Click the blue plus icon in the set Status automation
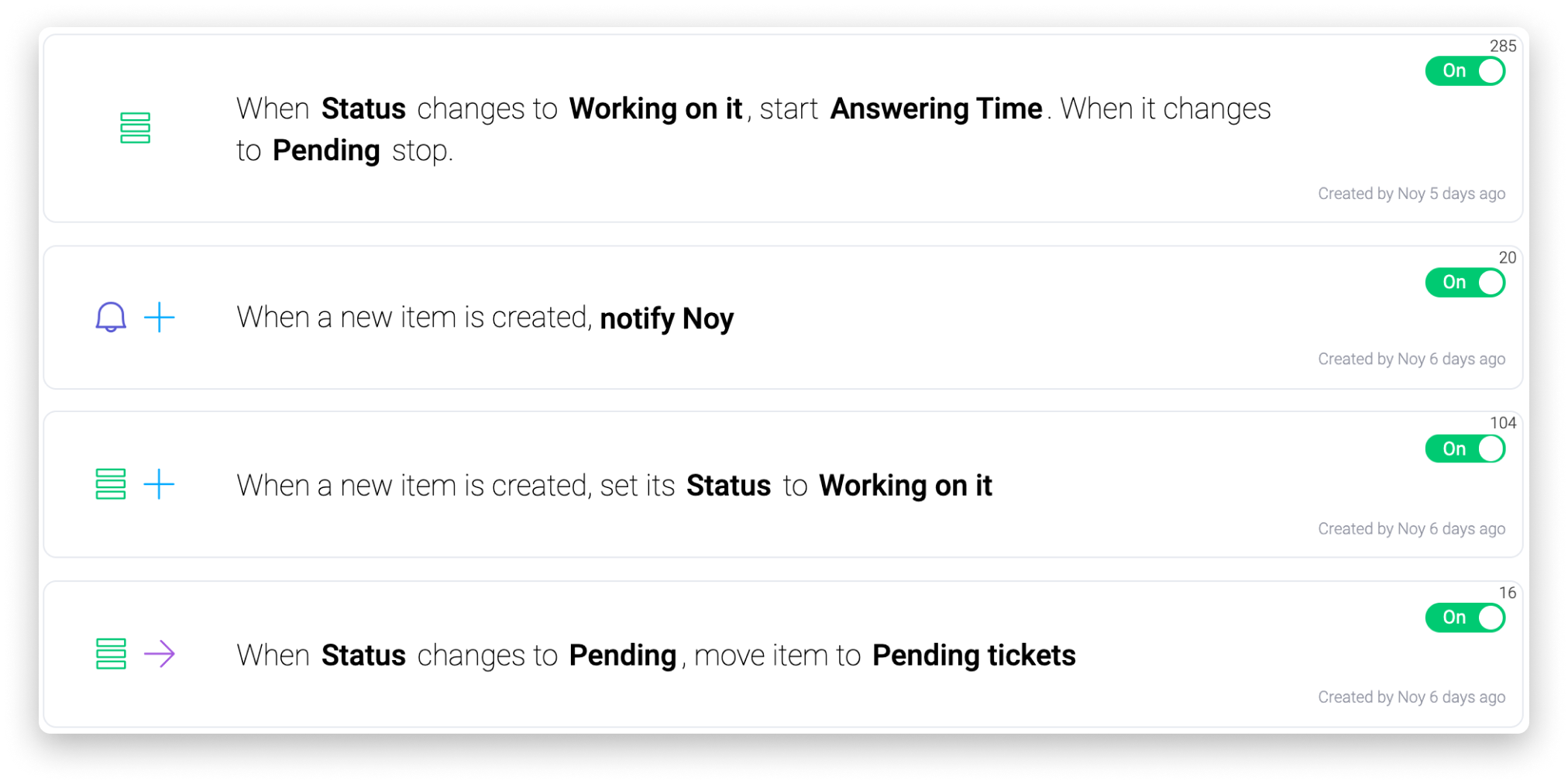Image resolution: width=1568 pixels, height=784 pixels. coord(160,484)
